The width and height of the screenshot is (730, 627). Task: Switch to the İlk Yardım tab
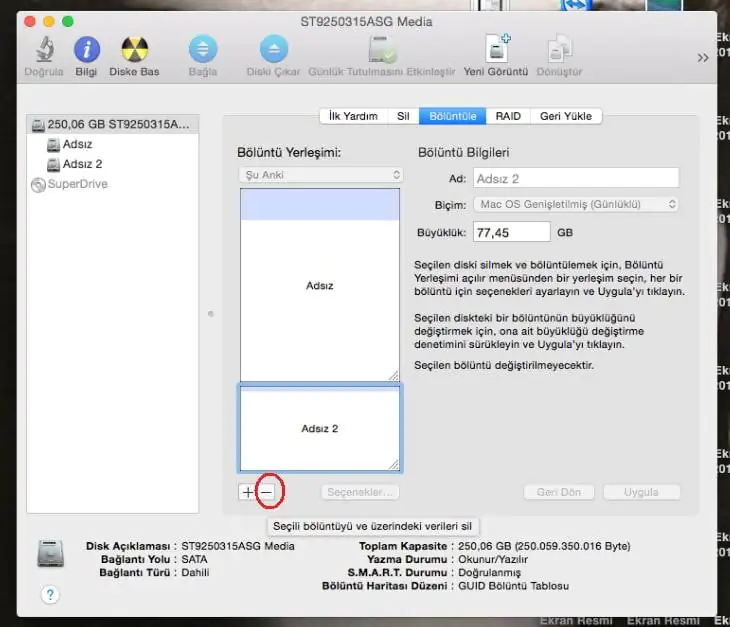click(x=353, y=116)
